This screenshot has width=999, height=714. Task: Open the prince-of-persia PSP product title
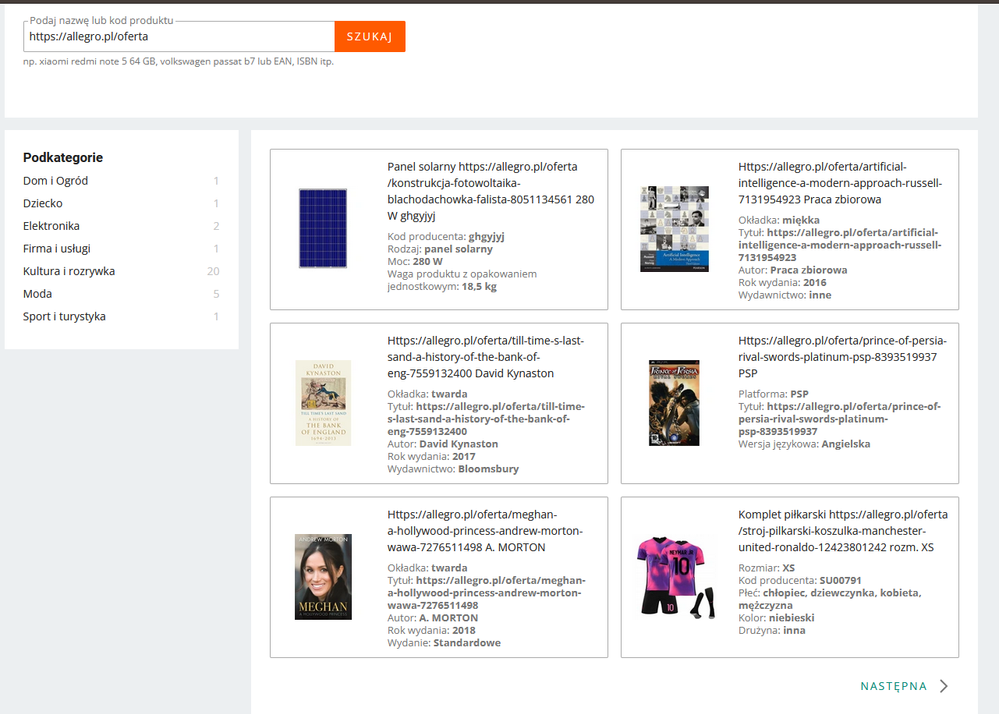[x=842, y=357]
